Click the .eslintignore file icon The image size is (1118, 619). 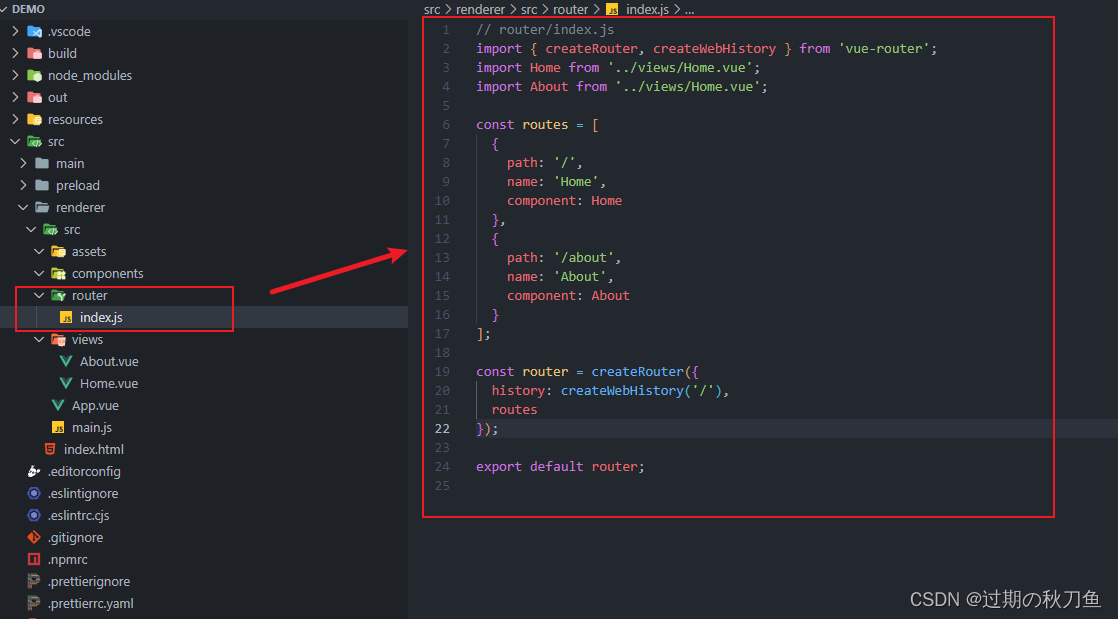pyautogui.click(x=34, y=493)
